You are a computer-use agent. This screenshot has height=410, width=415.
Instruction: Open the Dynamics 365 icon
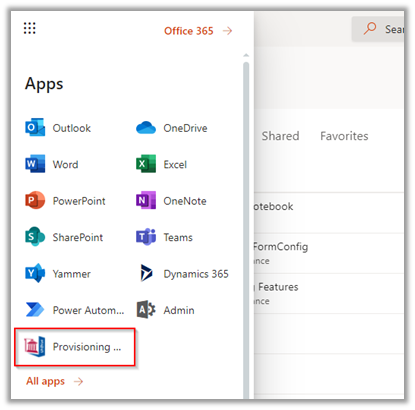(146, 273)
